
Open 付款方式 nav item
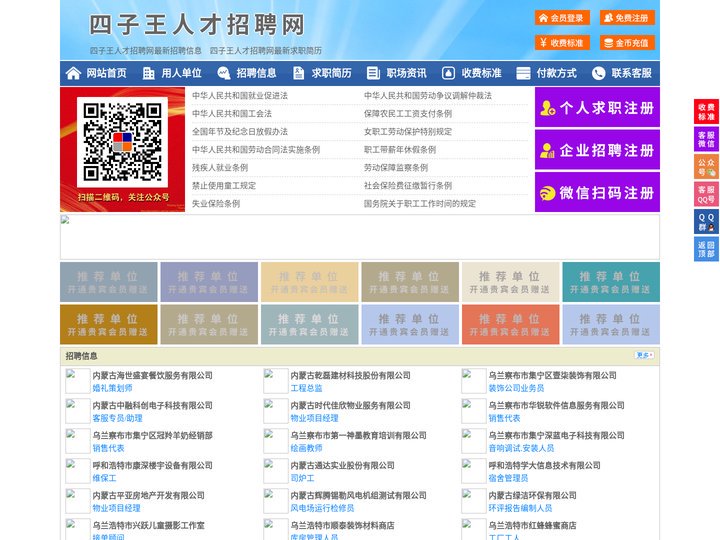pos(557,73)
